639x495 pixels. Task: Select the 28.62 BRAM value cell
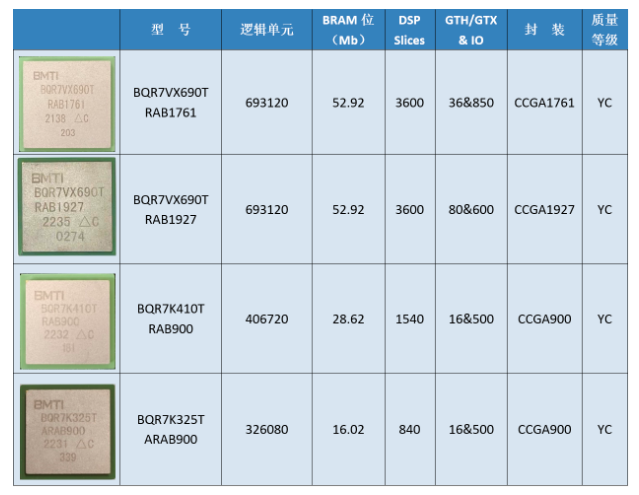pos(349,319)
